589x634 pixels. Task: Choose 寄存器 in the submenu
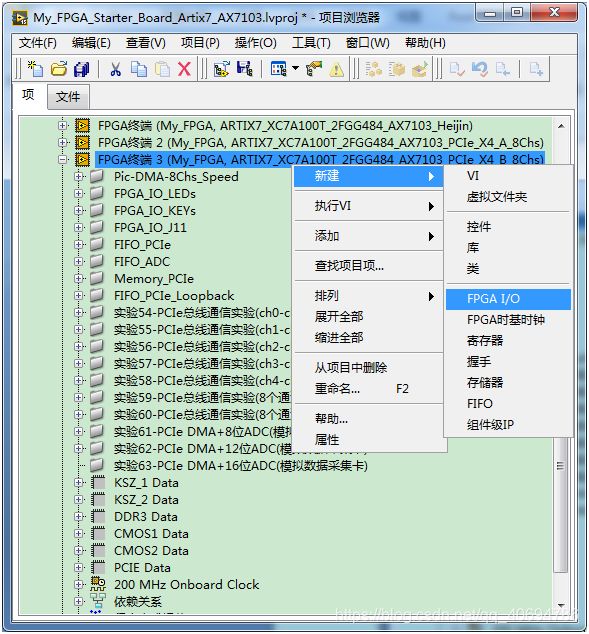pos(508,340)
